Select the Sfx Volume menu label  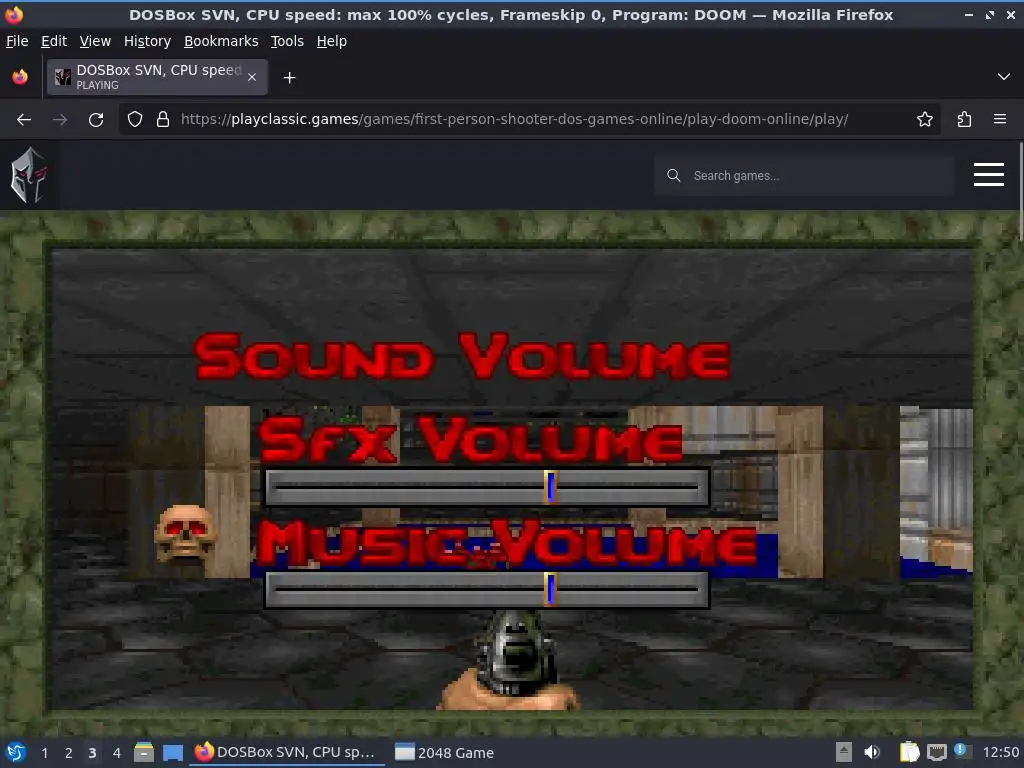coord(470,439)
